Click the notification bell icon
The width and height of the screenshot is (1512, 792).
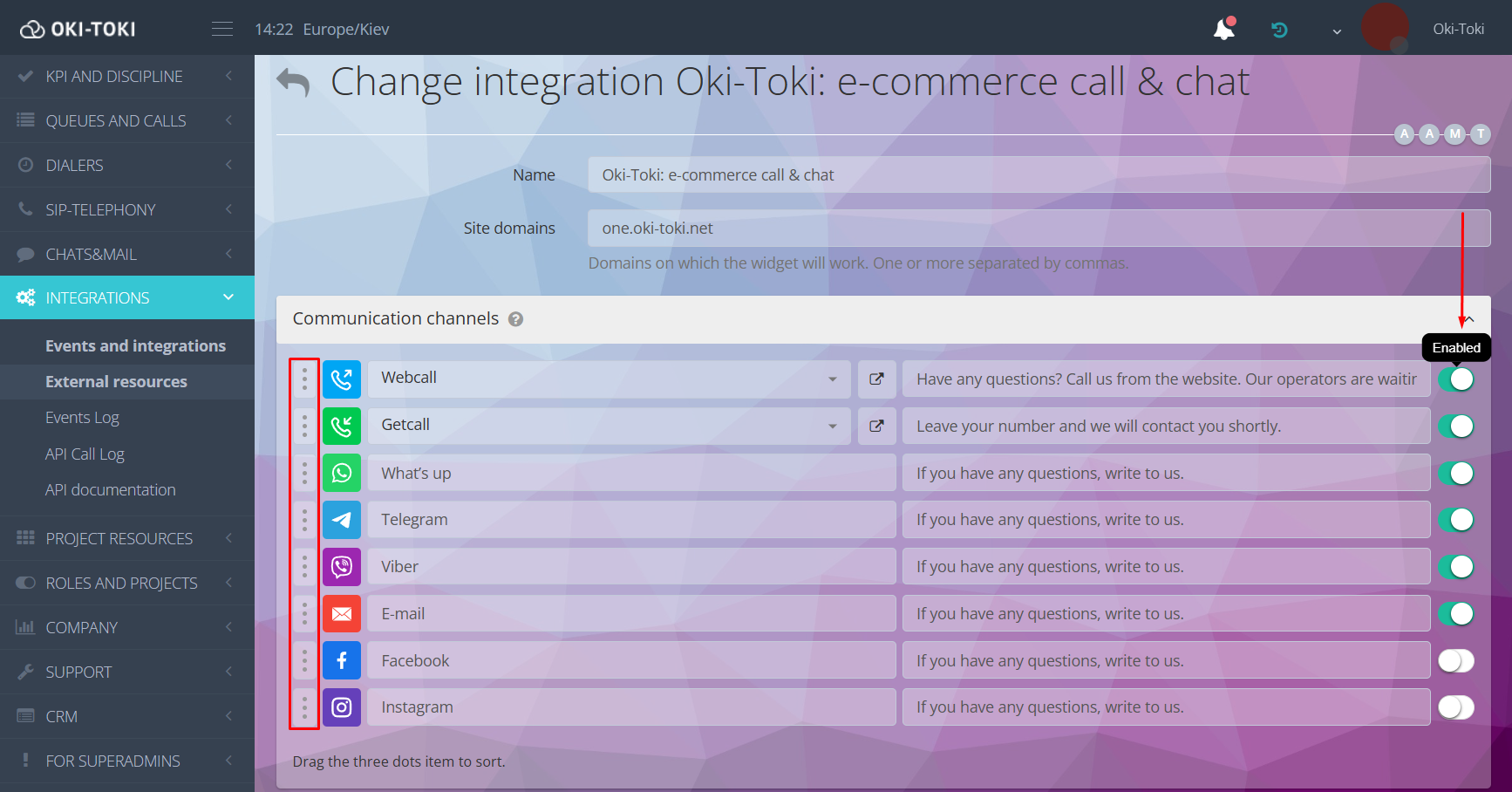point(1224,30)
